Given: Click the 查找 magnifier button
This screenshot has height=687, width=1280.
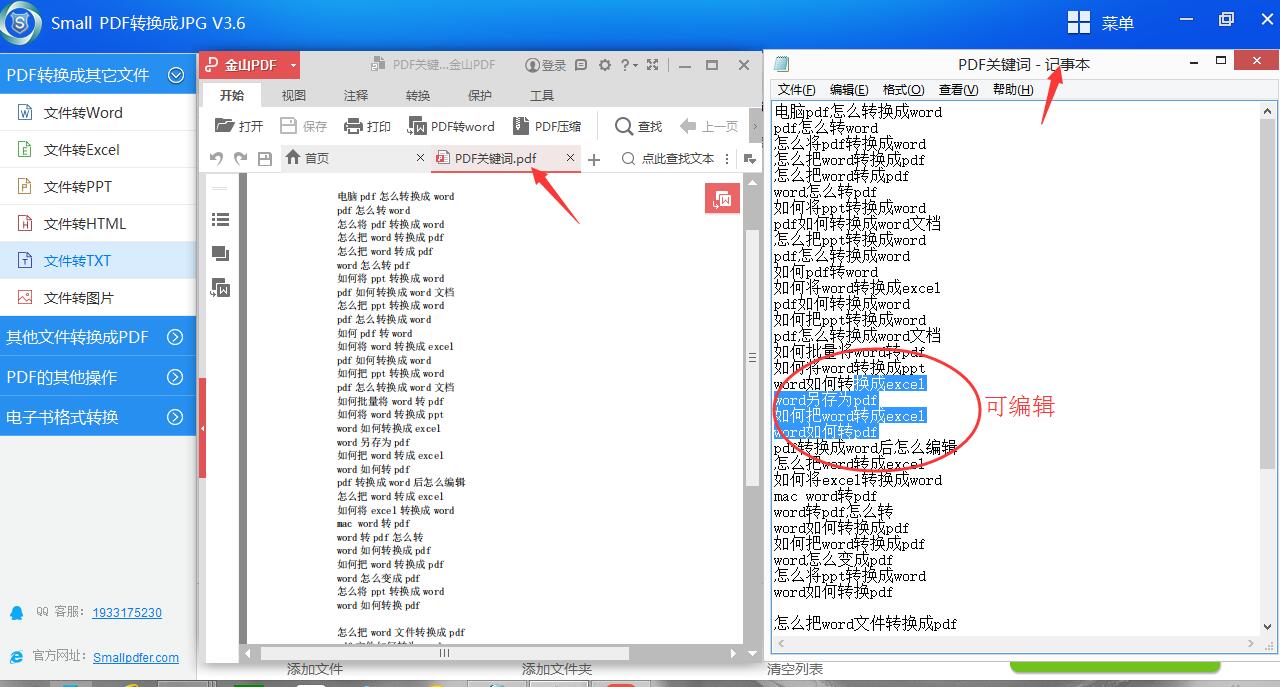Looking at the screenshot, I should 639,126.
